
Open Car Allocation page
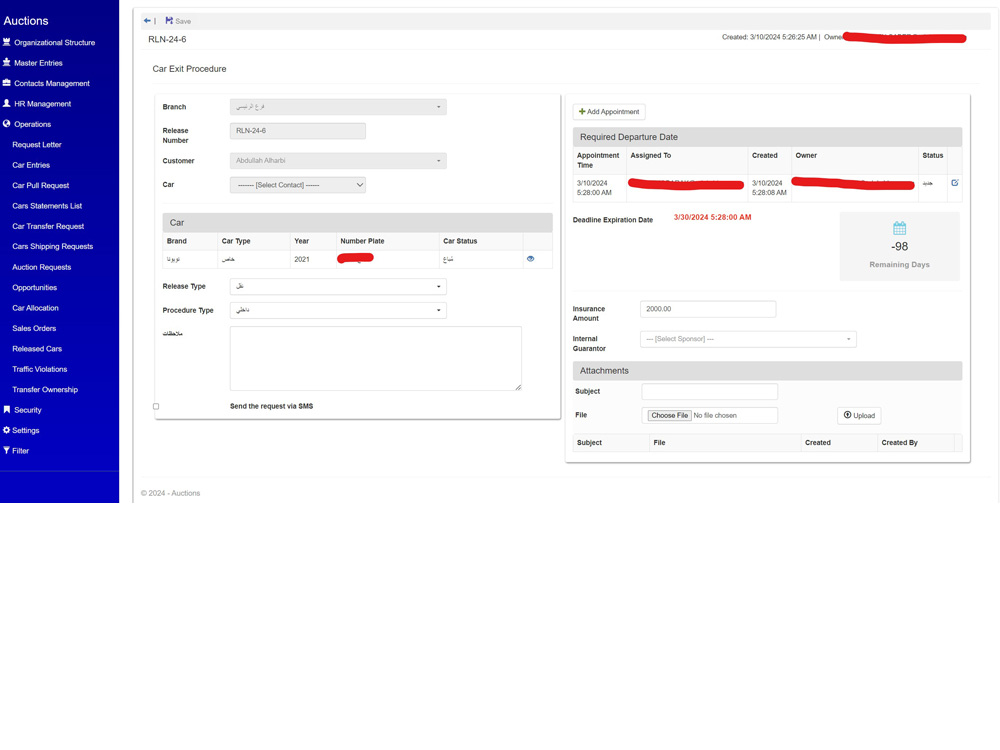pyautogui.click(x=35, y=308)
